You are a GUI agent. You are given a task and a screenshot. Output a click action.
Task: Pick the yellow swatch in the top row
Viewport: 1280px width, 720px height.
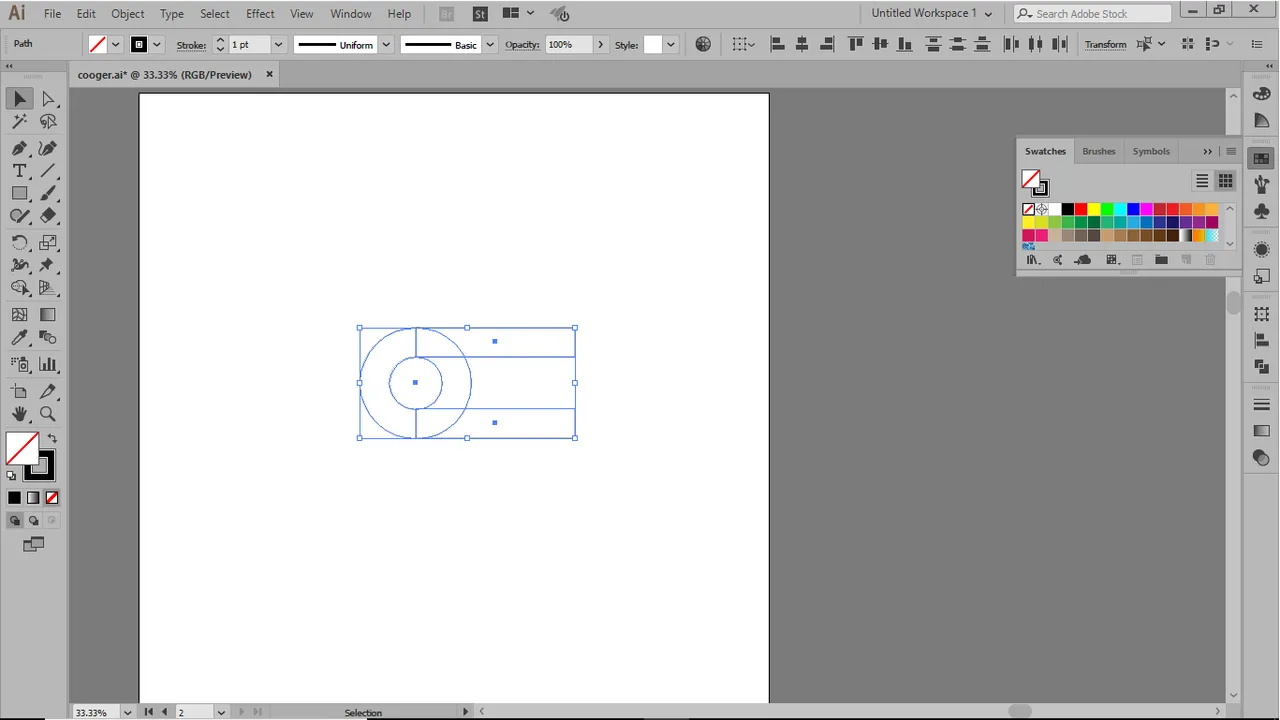pos(1094,209)
